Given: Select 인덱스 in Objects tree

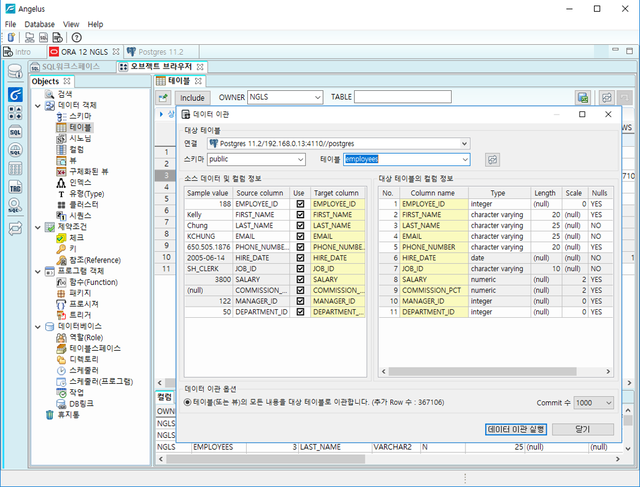Looking at the screenshot, I should 80,182.
